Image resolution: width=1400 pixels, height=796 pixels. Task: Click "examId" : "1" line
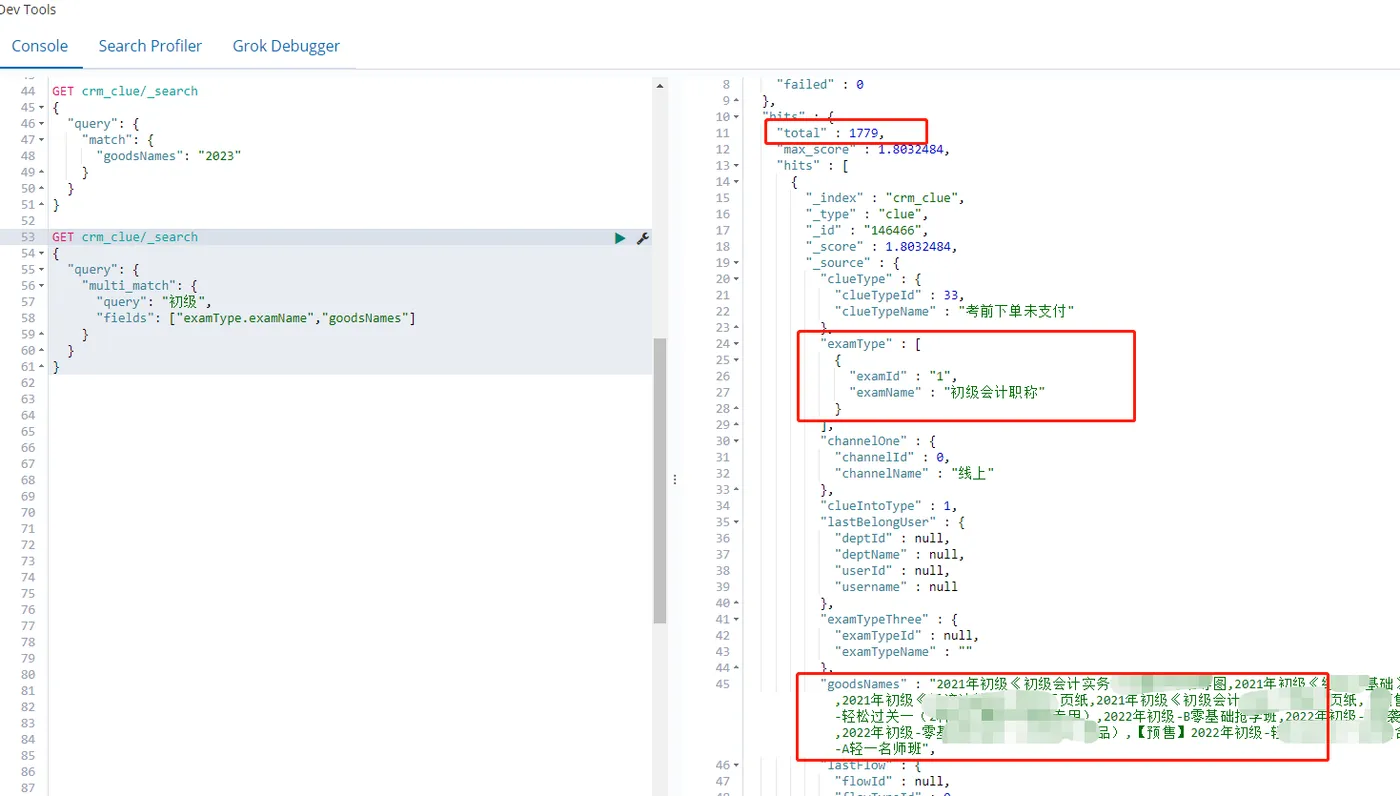tap(903, 376)
